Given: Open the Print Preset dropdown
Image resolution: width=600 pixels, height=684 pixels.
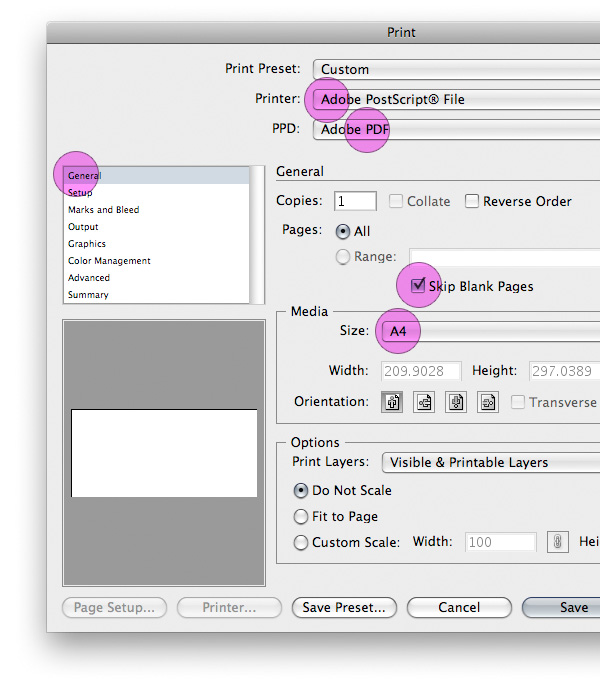Looking at the screenshot, I should pyautogui.click(x=456, y=69).
